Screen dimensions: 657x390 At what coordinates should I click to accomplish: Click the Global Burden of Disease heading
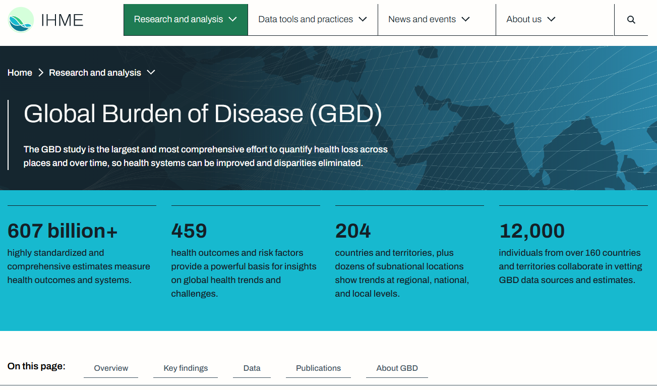[203, 114]
